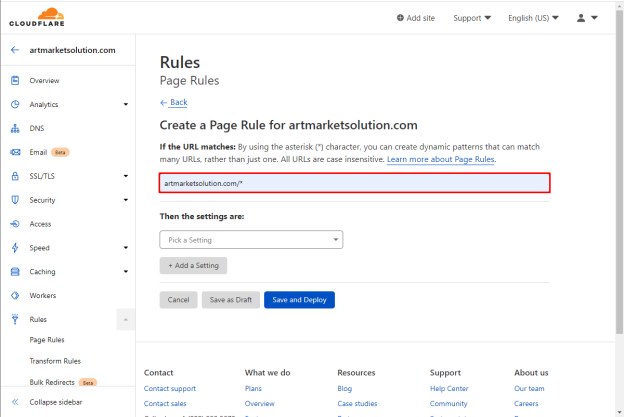The height and width of the screenshot is (417, 624).
Task: Click the Workers icon in sidebar
Action: (x=15, y=295)
